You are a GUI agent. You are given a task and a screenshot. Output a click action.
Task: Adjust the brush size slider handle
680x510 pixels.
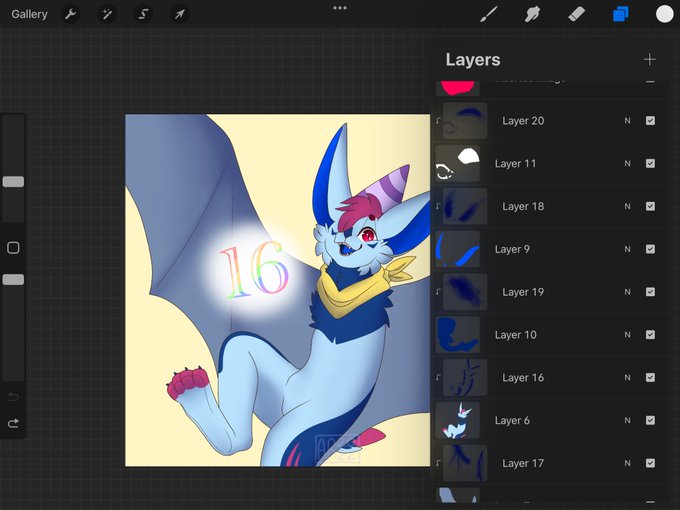click(x=13, y=182)
